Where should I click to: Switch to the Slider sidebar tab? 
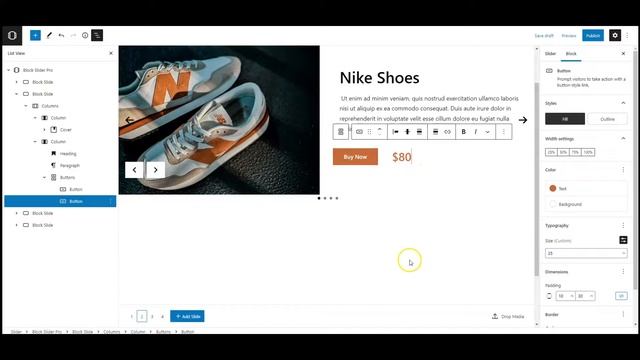550,53
